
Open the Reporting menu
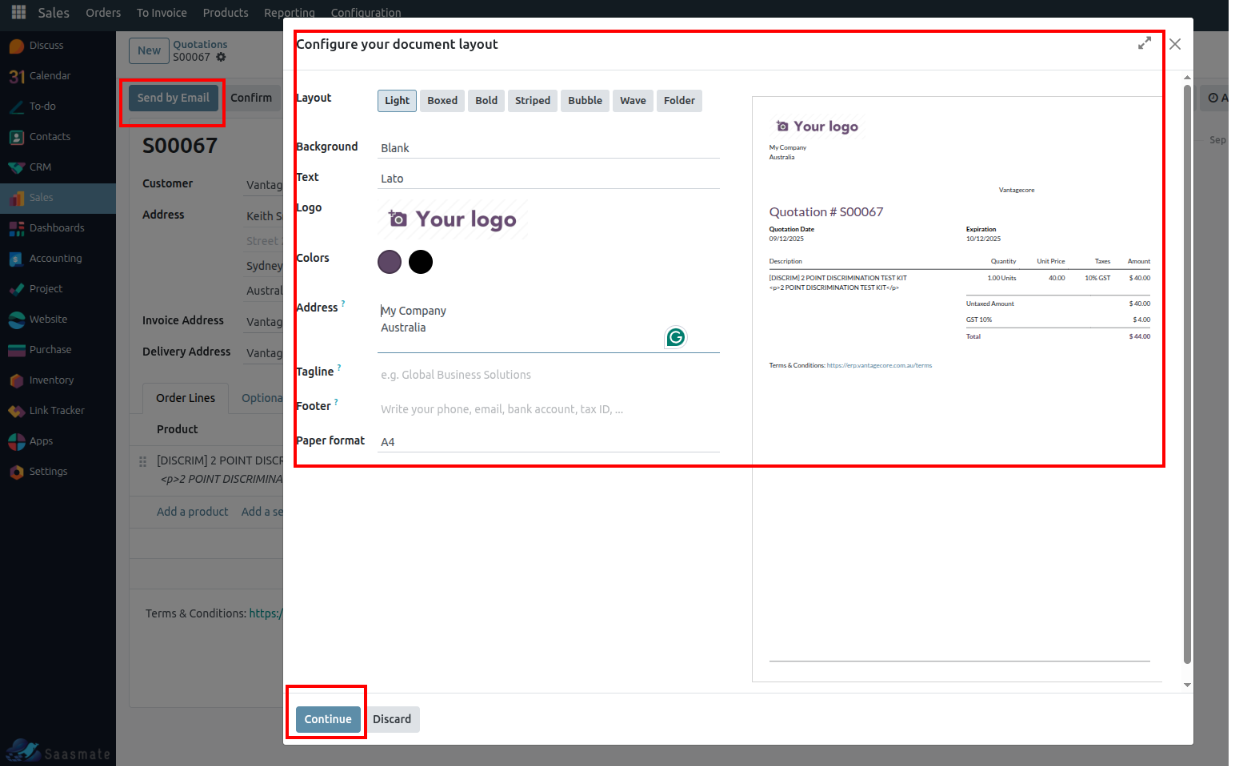coord(289,13)
